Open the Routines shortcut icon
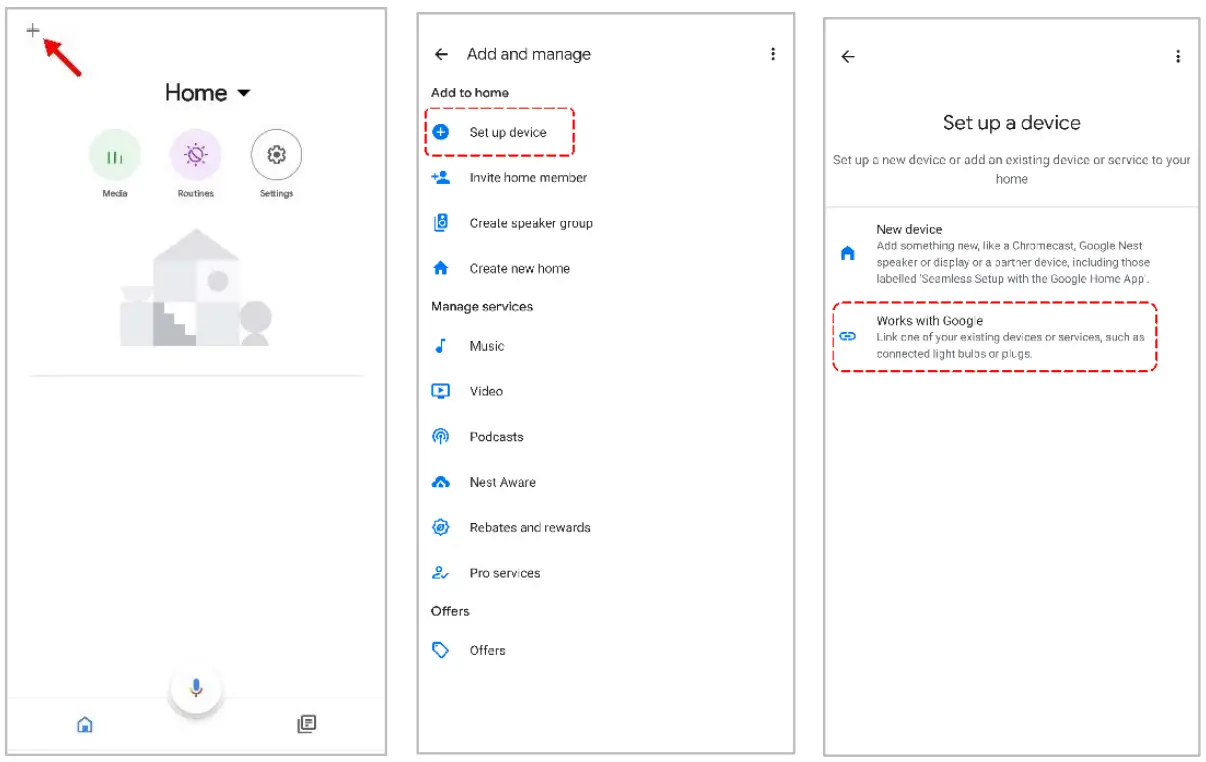The image size is (1206, 762). click(196, 156)
